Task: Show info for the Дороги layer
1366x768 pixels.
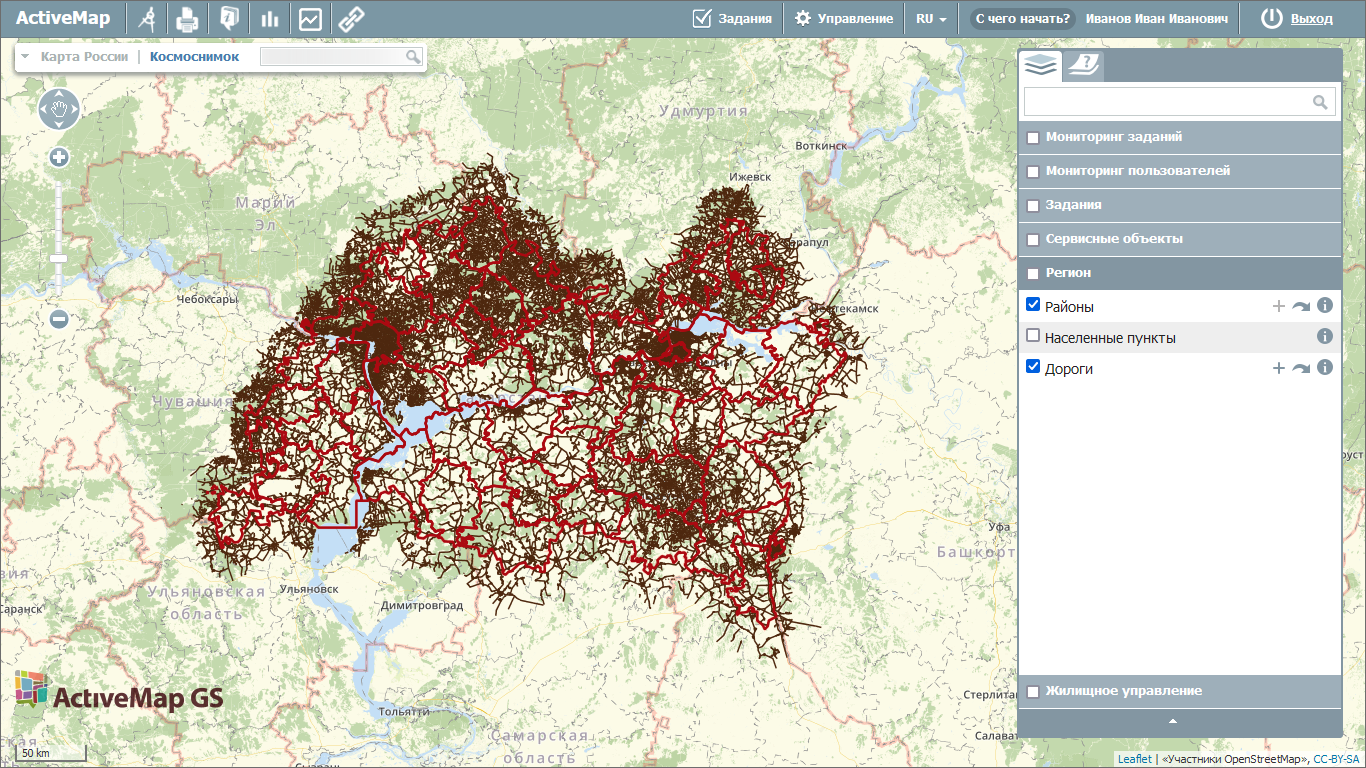Action: click(1325, 368)
